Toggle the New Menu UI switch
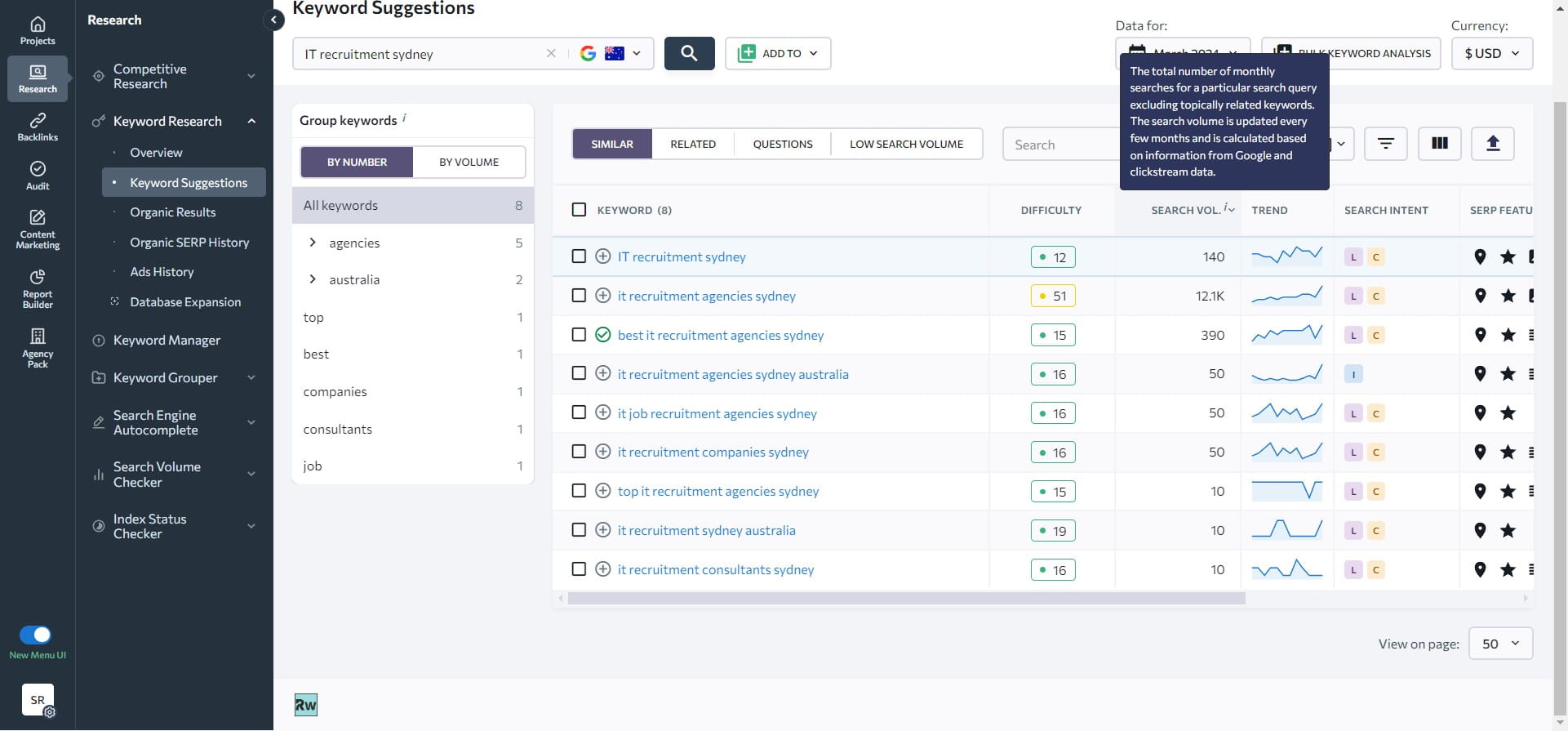 35,635
